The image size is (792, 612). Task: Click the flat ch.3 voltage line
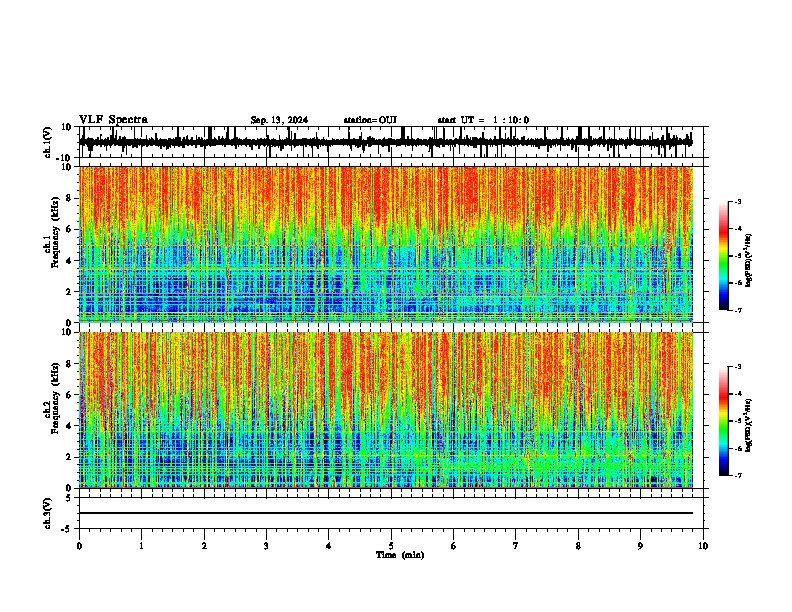click(x=385, y=513)
